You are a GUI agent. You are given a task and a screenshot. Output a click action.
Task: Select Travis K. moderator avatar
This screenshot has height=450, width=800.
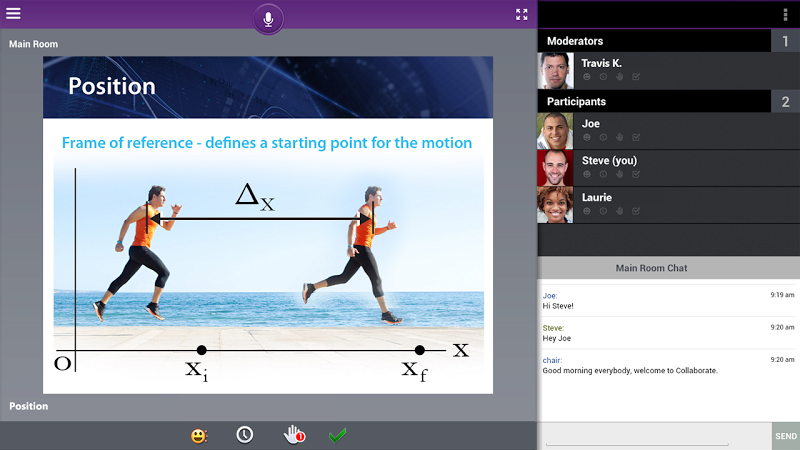click(556, 70)
